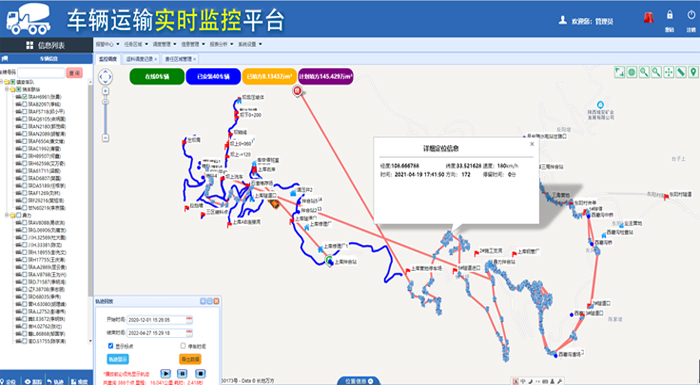Switch to the 责任区域管理 tab
The width and height of the screenshot is (700, 385).
[x=180, y=59]
